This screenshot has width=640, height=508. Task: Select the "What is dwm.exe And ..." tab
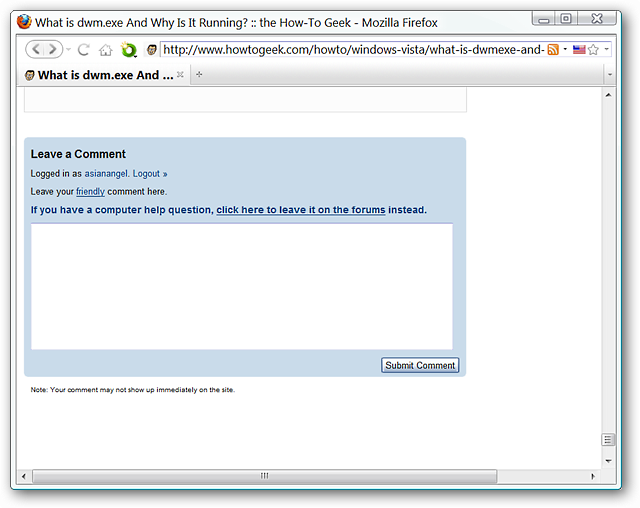(100, 75)
